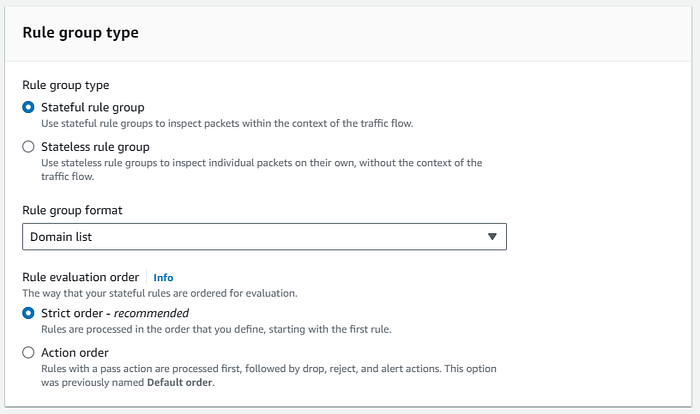Click the dropdown arrow beside Domain list

491,236
